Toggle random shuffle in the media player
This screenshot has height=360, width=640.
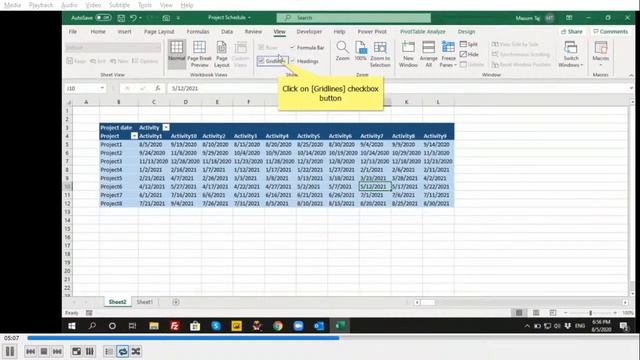point(136,351)
